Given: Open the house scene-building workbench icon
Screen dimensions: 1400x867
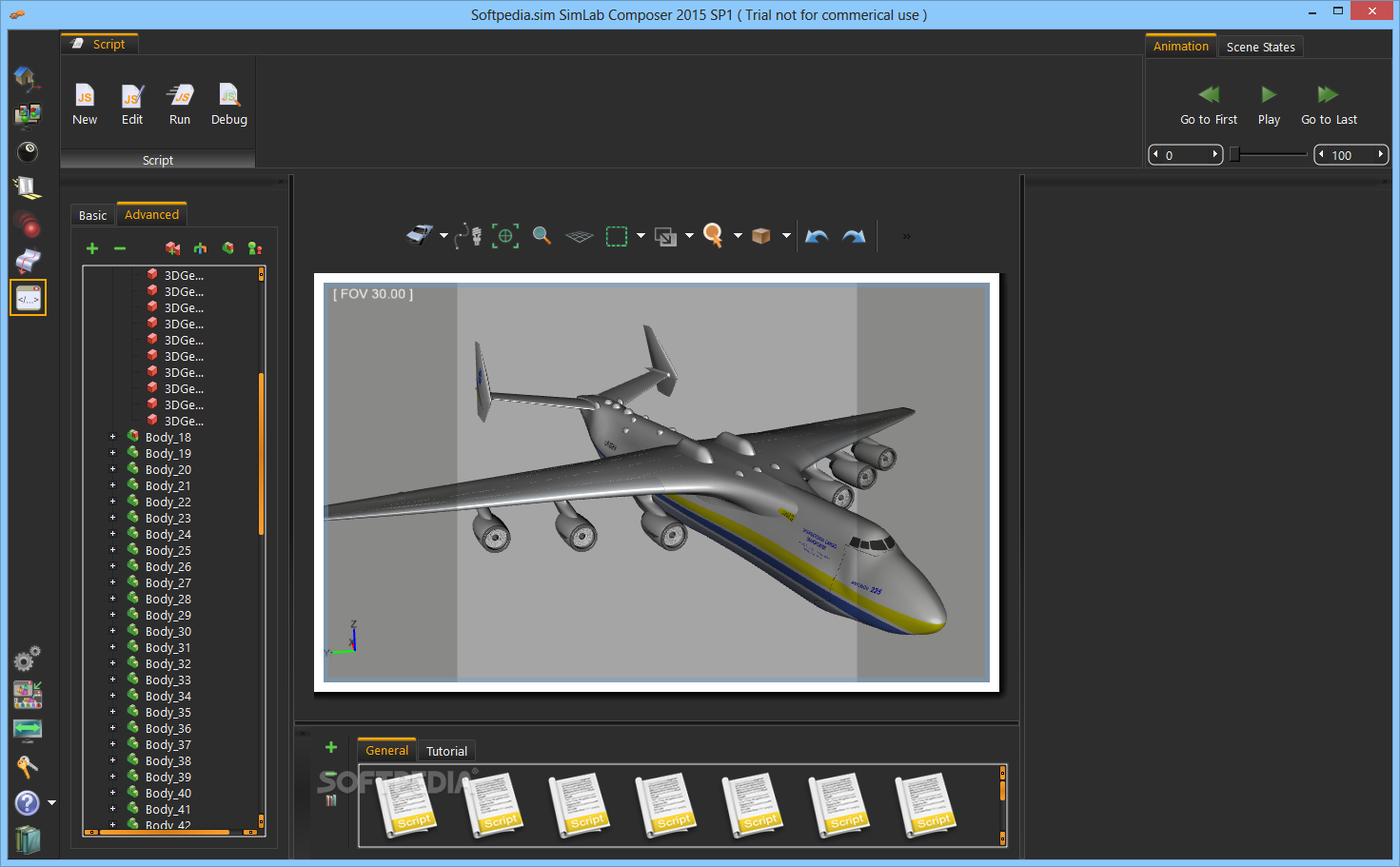Looking at the screenshot, I should click(x=27, y=78).
